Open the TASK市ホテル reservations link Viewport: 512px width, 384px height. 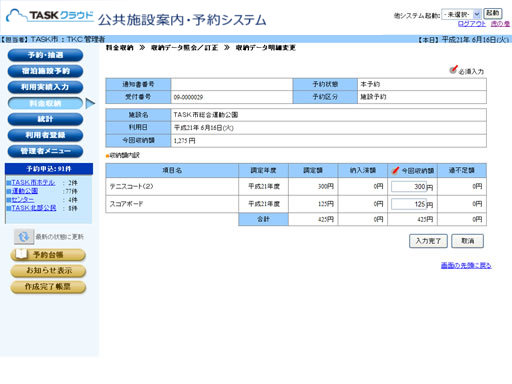pos(33,182)
